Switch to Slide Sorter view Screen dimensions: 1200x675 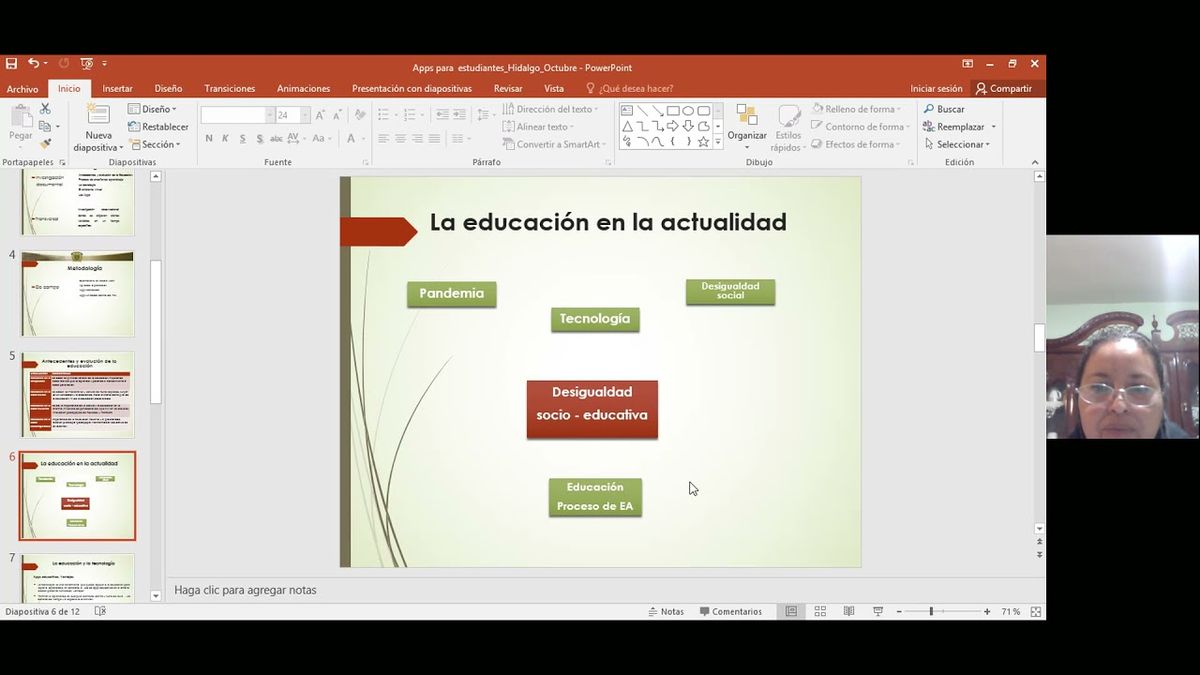(820, 611)
